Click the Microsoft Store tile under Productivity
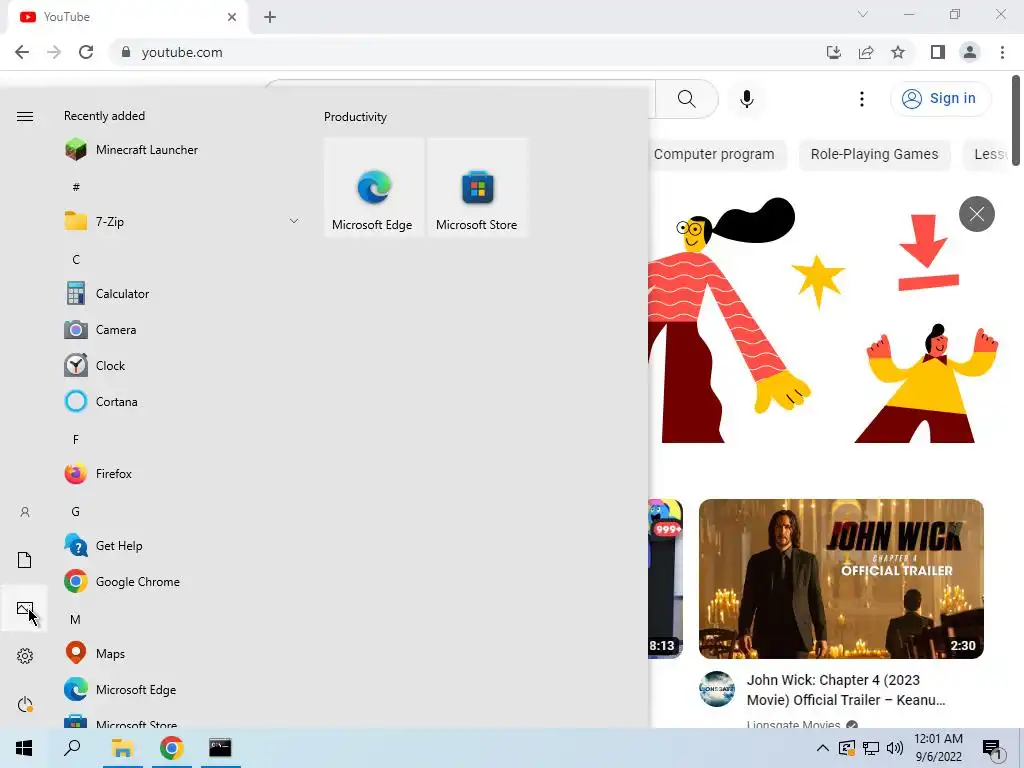The height and width of the screenshot is (768, 1024). [x=477, y=187]
